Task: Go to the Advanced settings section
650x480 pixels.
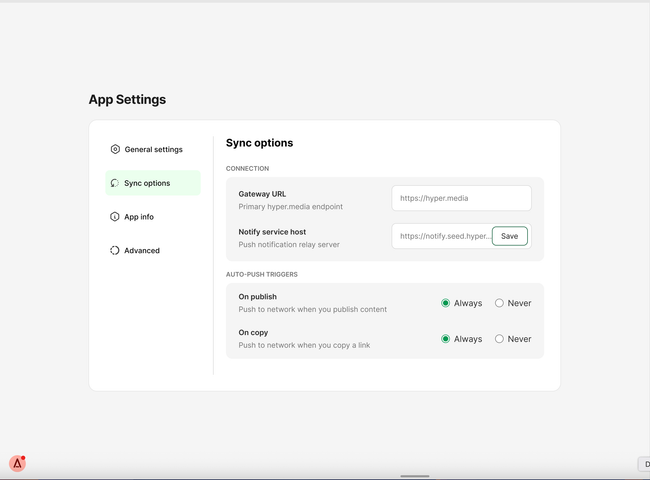Action: [142, 251]
